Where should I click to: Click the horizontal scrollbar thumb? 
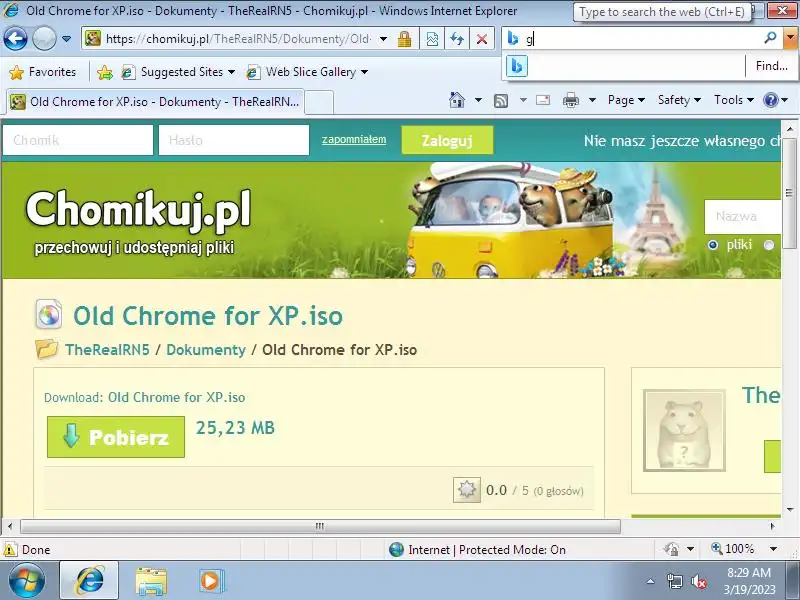(320, 526)
